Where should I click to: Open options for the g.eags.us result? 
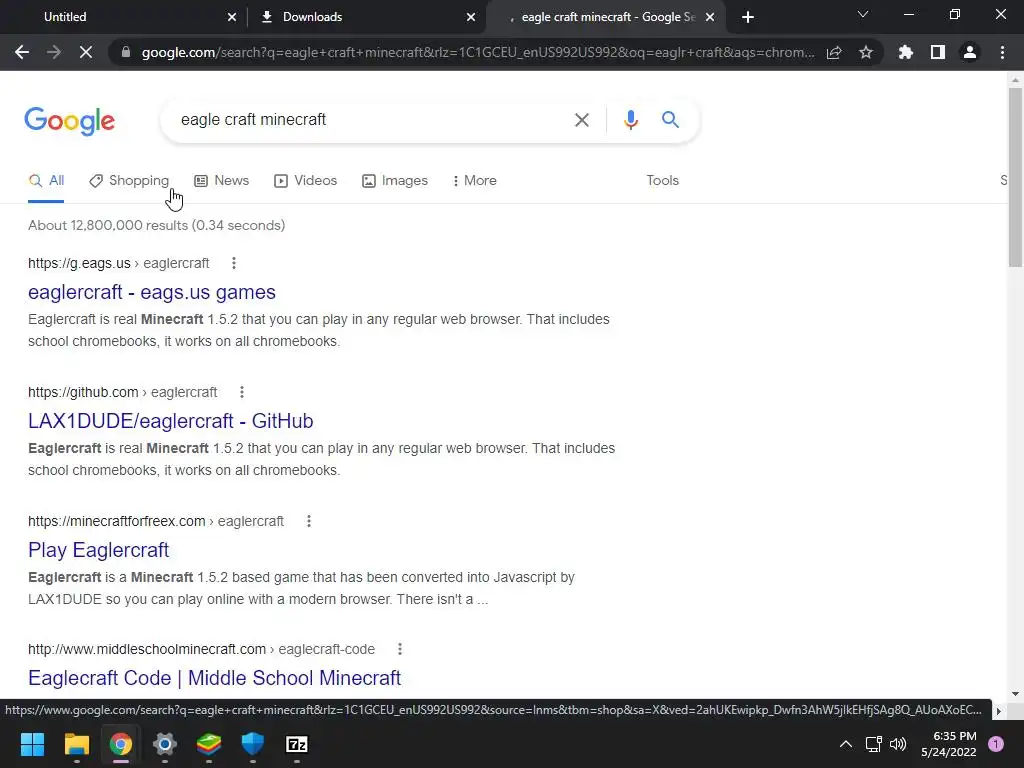[234, 263]
